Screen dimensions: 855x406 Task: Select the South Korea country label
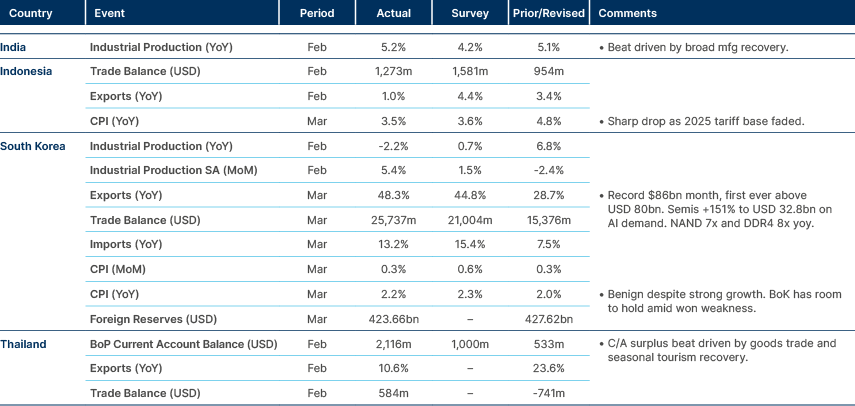tap(33, 147)
